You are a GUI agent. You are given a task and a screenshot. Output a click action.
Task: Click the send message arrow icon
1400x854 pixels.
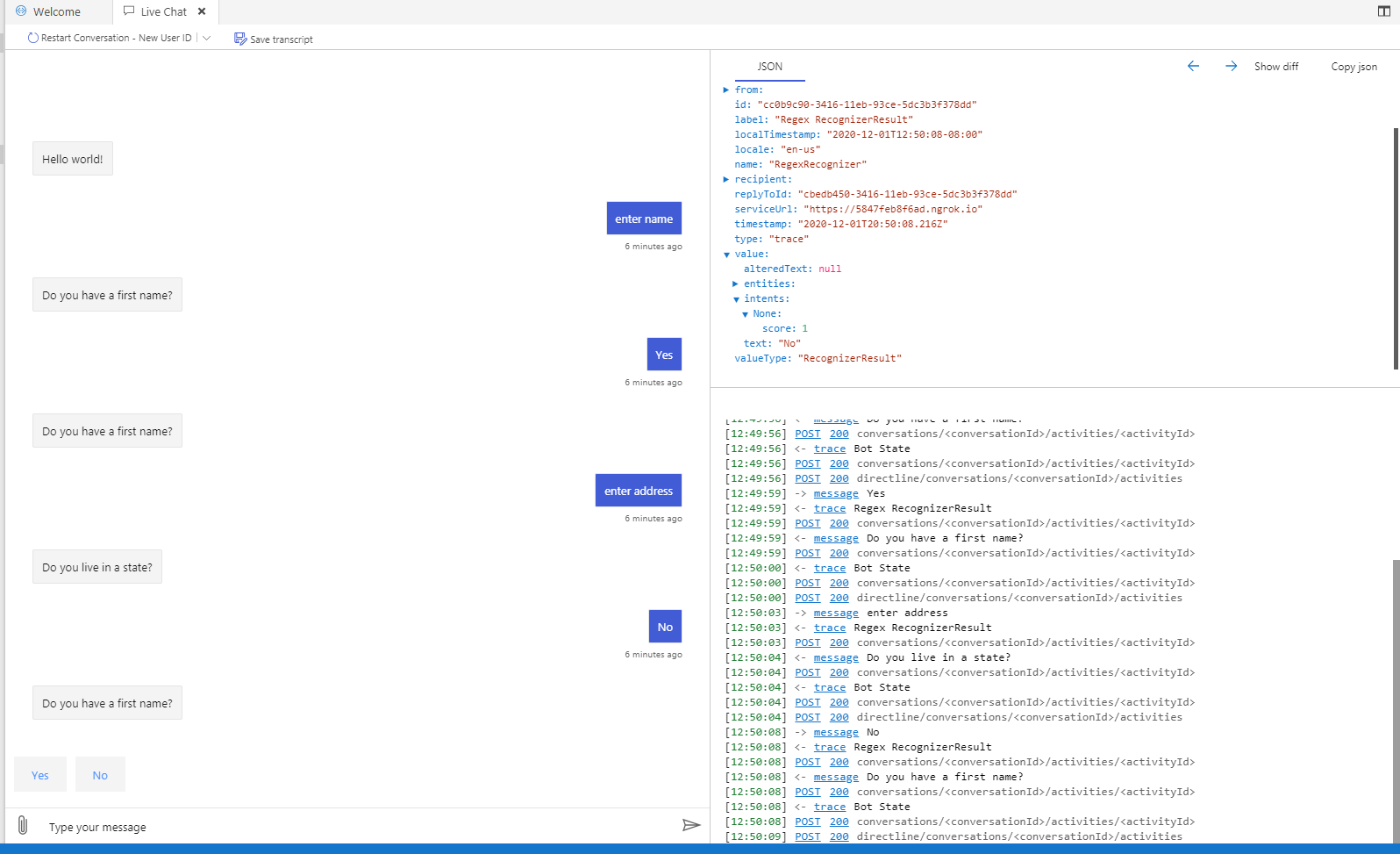point(691,825)
